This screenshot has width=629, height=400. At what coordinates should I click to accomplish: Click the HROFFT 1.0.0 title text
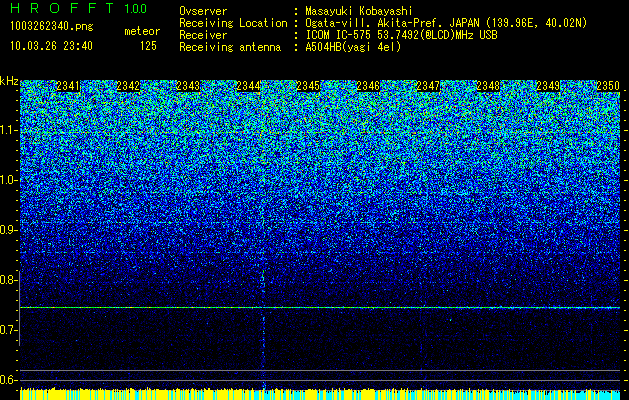(x=79, y=8)
